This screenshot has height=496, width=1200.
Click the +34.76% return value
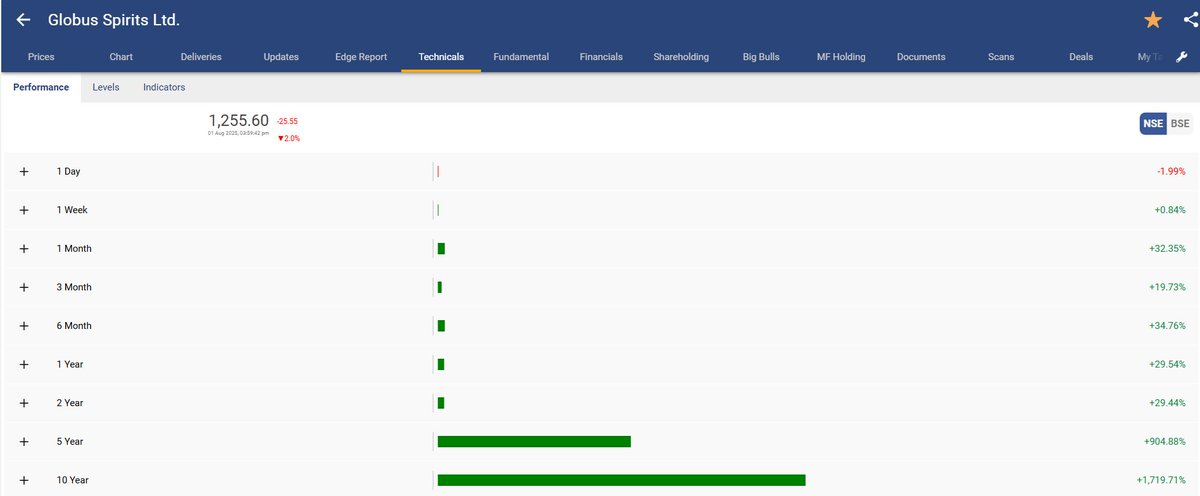coord(1168,326)
